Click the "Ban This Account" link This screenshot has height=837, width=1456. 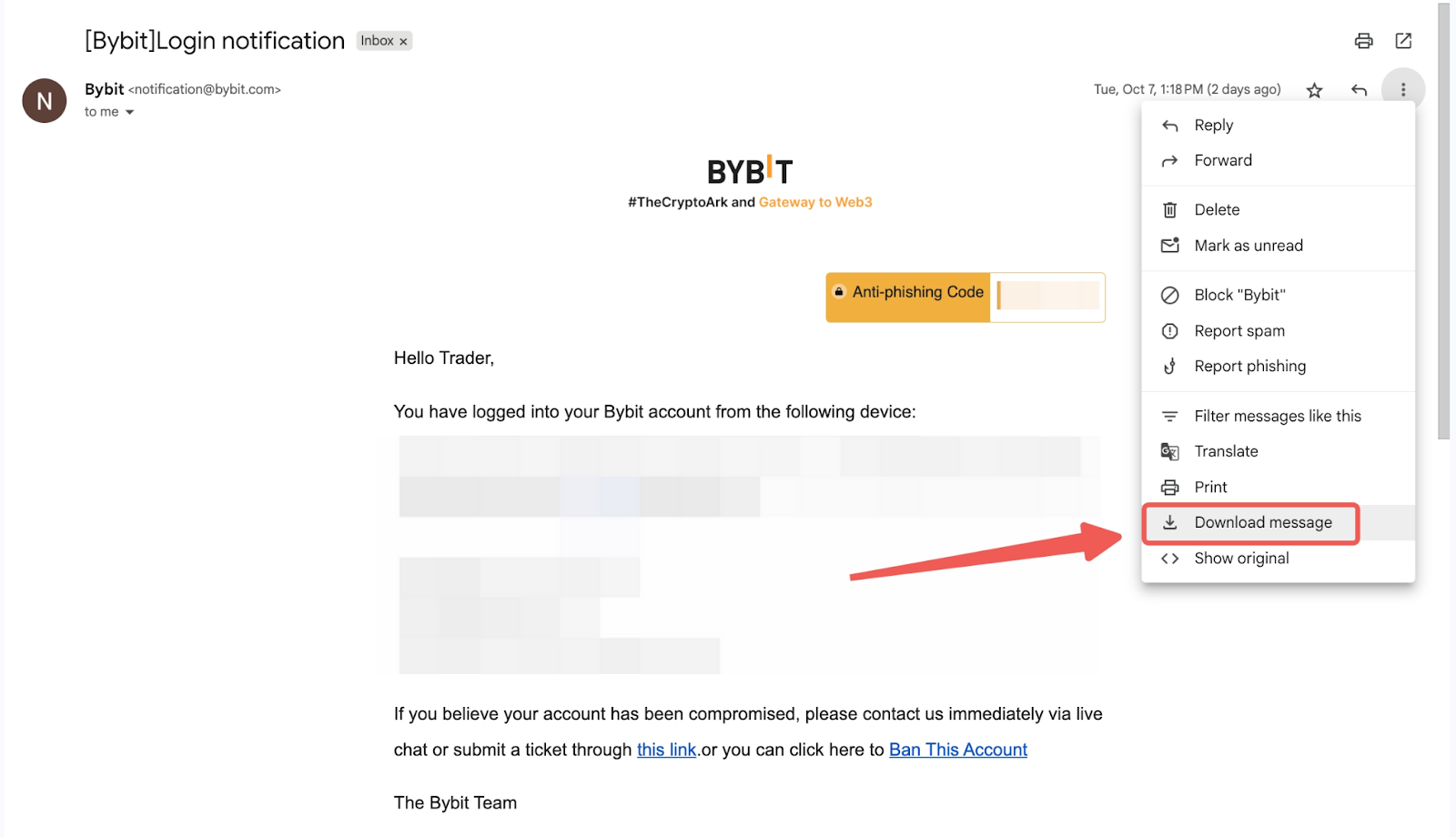[x=957, y=750]
